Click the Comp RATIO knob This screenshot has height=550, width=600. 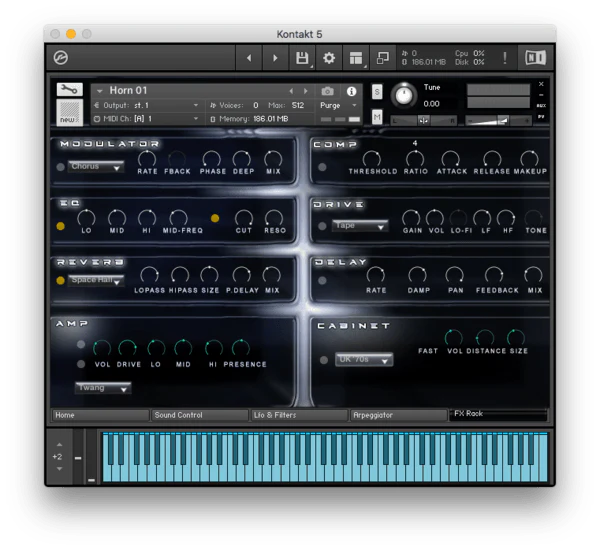[x=415, y=158]
